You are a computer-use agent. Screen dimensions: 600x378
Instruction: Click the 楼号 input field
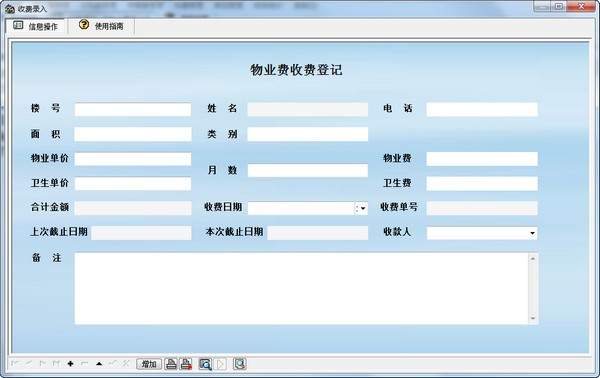click(x=133, y=109)
